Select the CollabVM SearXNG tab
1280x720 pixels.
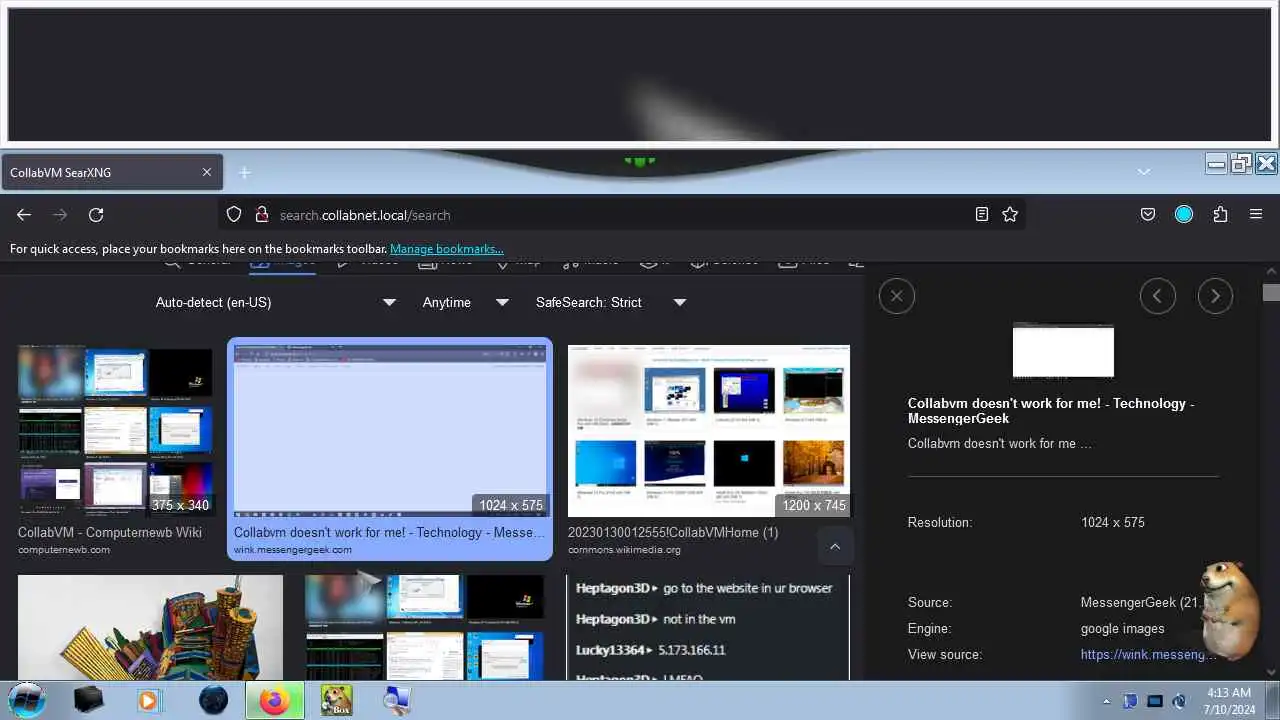pos(111,172)
